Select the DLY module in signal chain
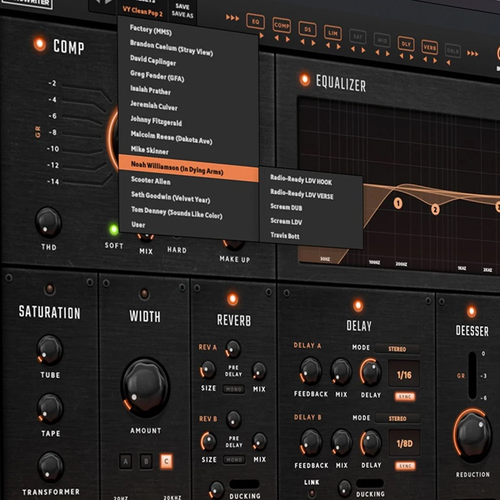This screenshot has height=500, width=500. point(406,44)
